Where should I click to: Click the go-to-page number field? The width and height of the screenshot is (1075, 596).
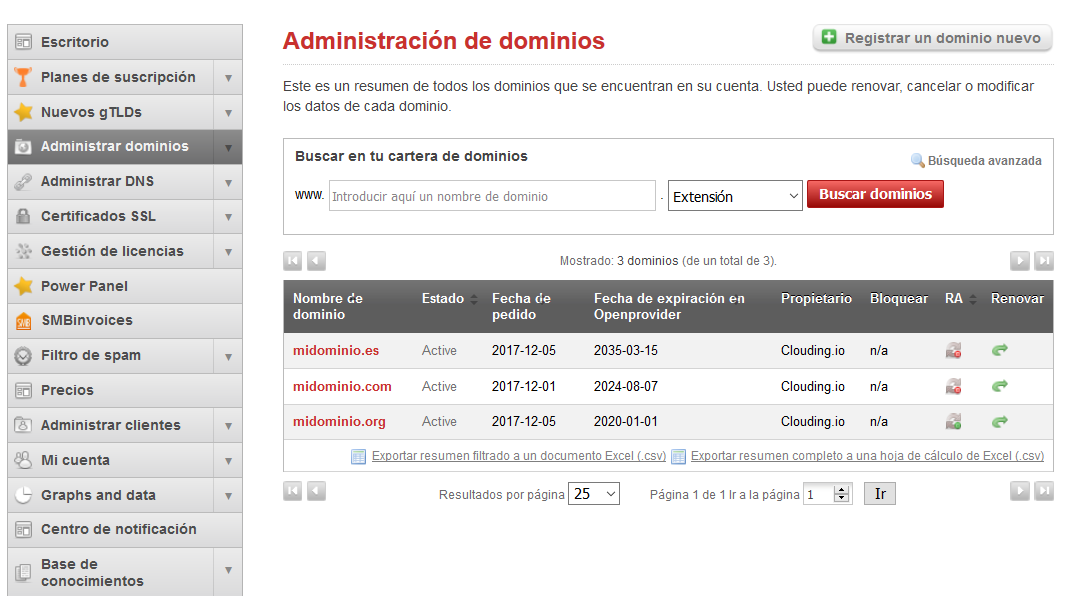[x=828, y=494]
